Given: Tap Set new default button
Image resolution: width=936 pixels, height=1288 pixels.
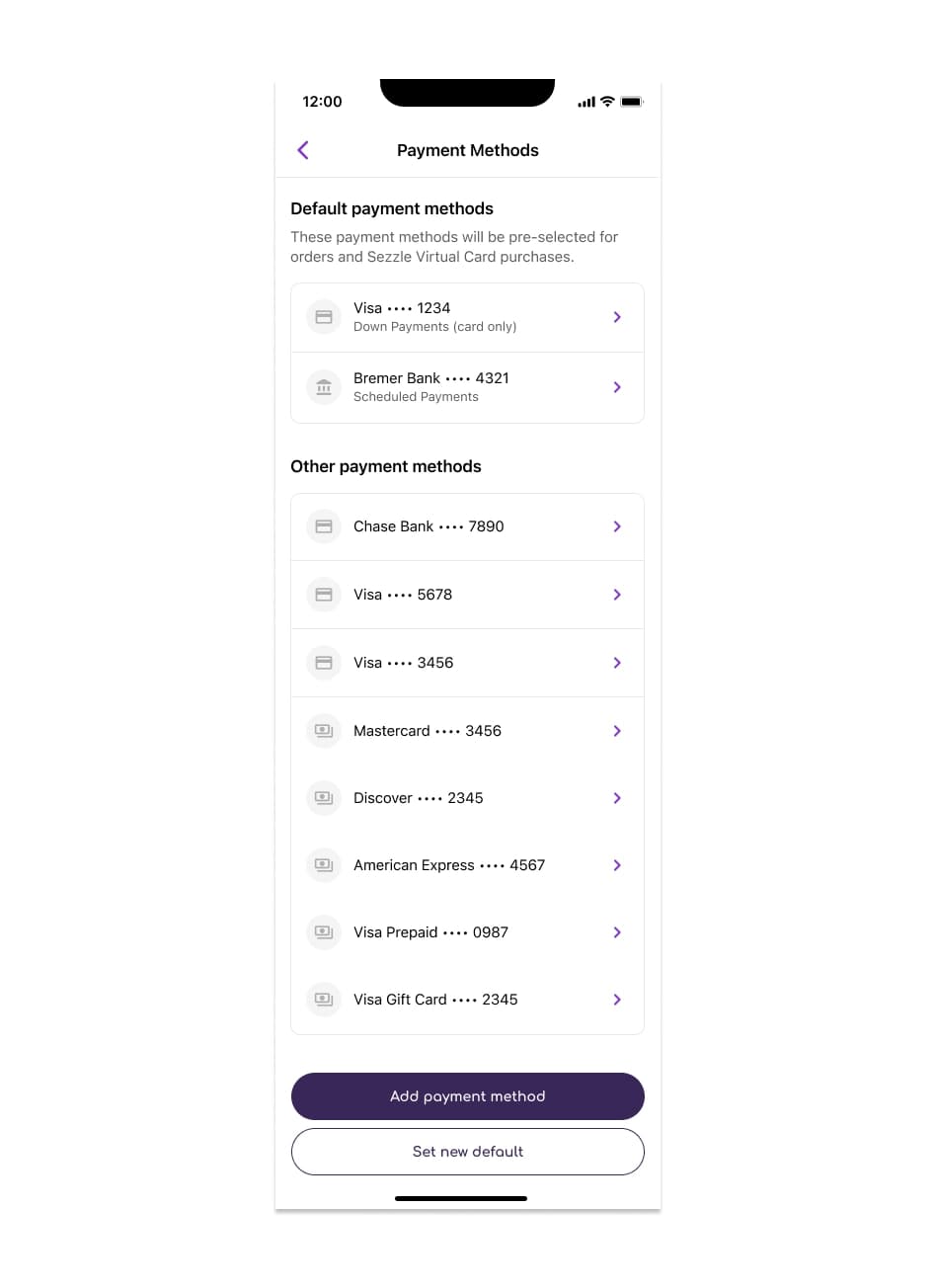Looking at the screenshot, I should tap(467, 1152).
